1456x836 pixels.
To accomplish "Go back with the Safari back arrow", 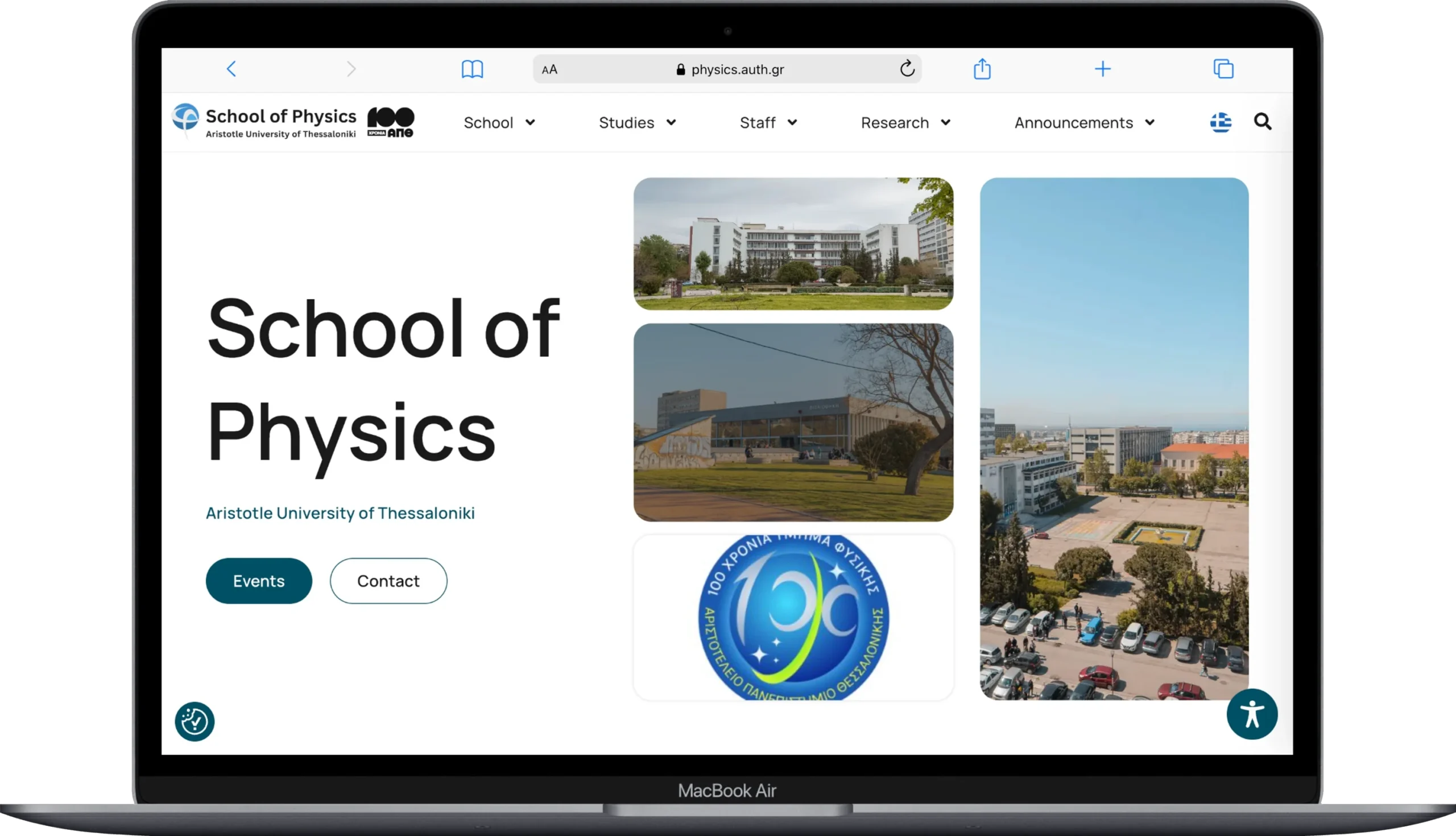I will [231, 69].
